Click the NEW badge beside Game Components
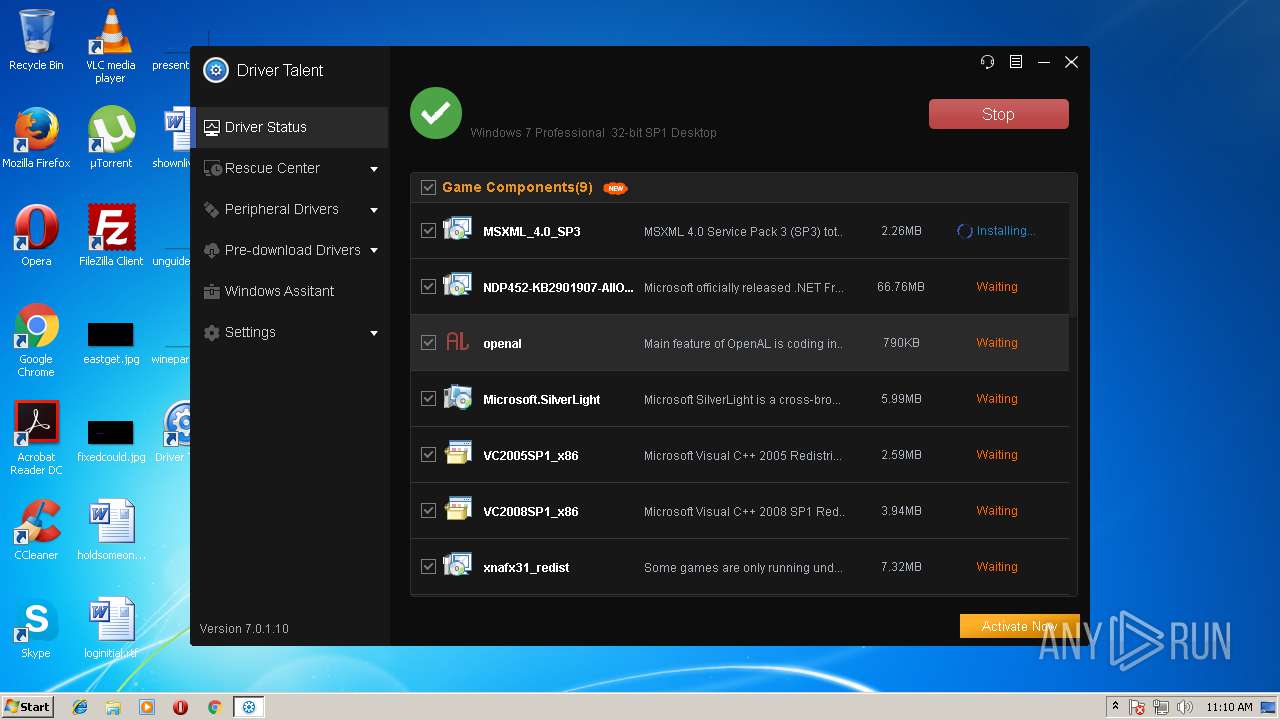Viewport: 1280px width, 720px height. coord(615,188)
